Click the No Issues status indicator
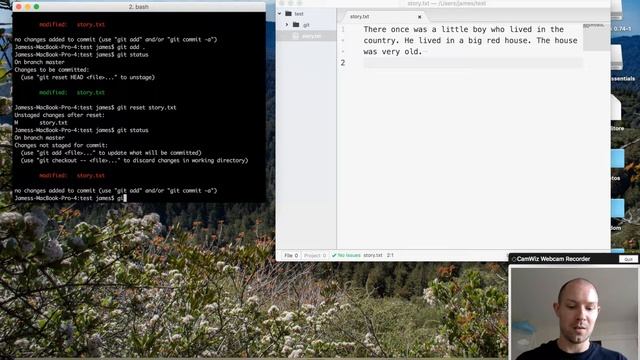Image resolution: width=640 pixels, height=360 pixels. tap(346, 256)
